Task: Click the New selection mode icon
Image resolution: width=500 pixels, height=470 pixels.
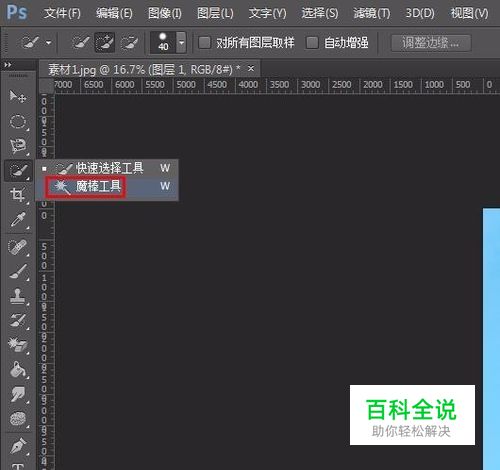Action: [x=80, y=42]
